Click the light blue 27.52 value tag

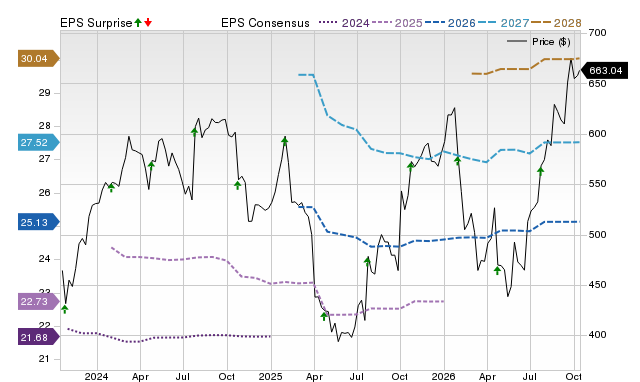pyautogui.click(x=38, y=142)
